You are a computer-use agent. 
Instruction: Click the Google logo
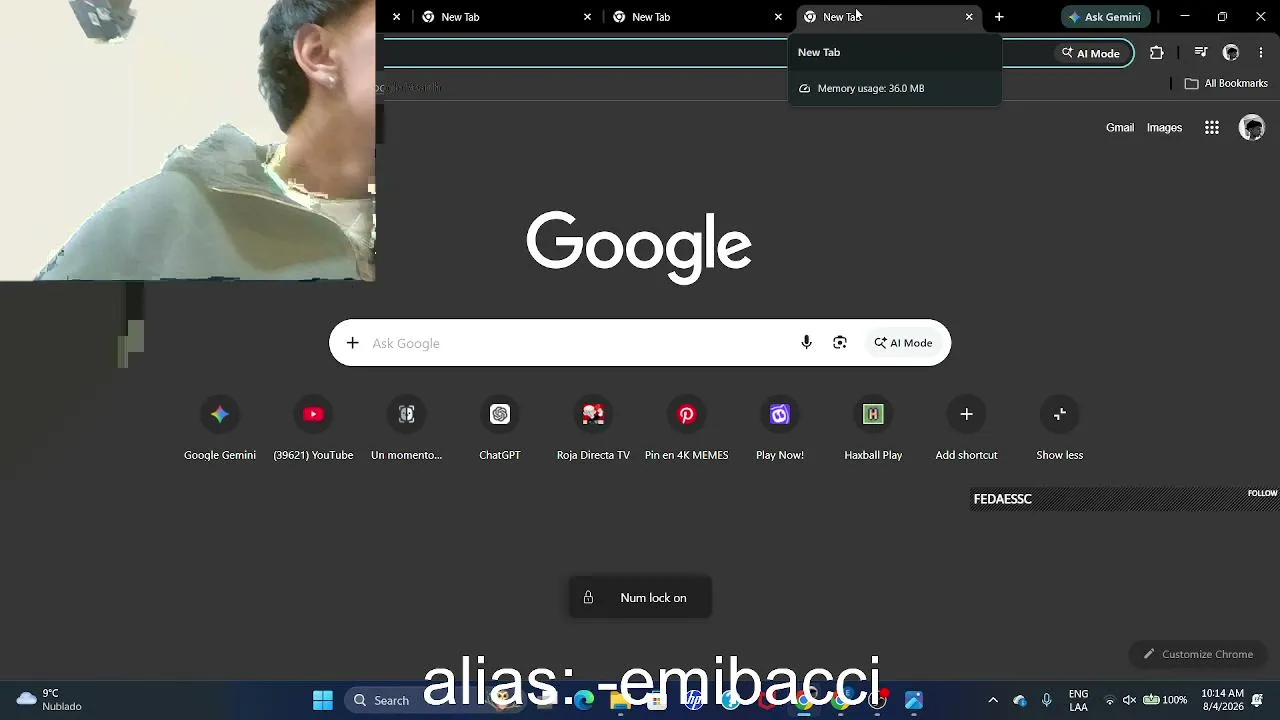pyautogui.click(x=639, y=246)
